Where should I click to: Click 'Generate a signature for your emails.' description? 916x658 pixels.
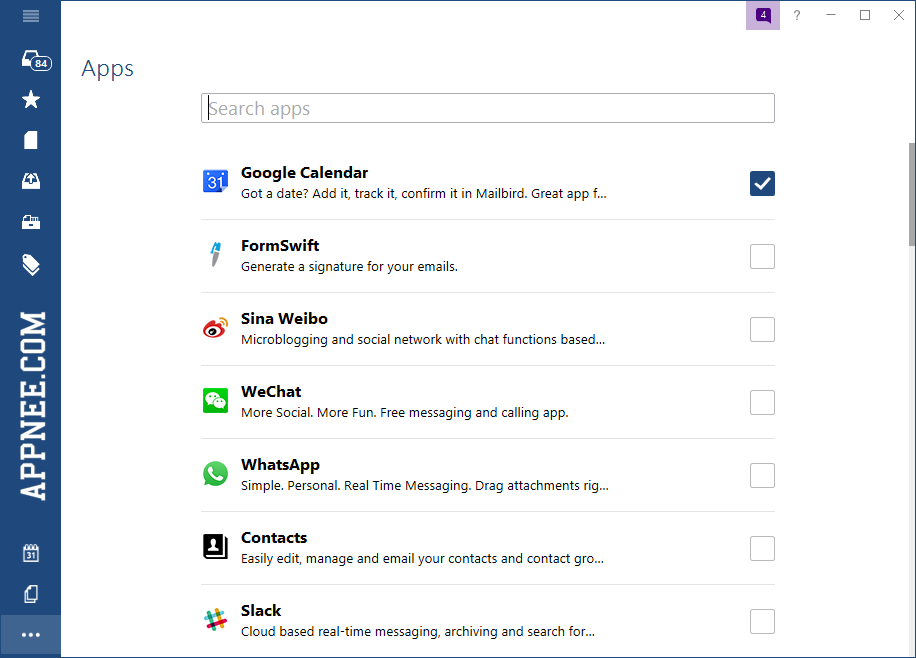click(349, 267)
